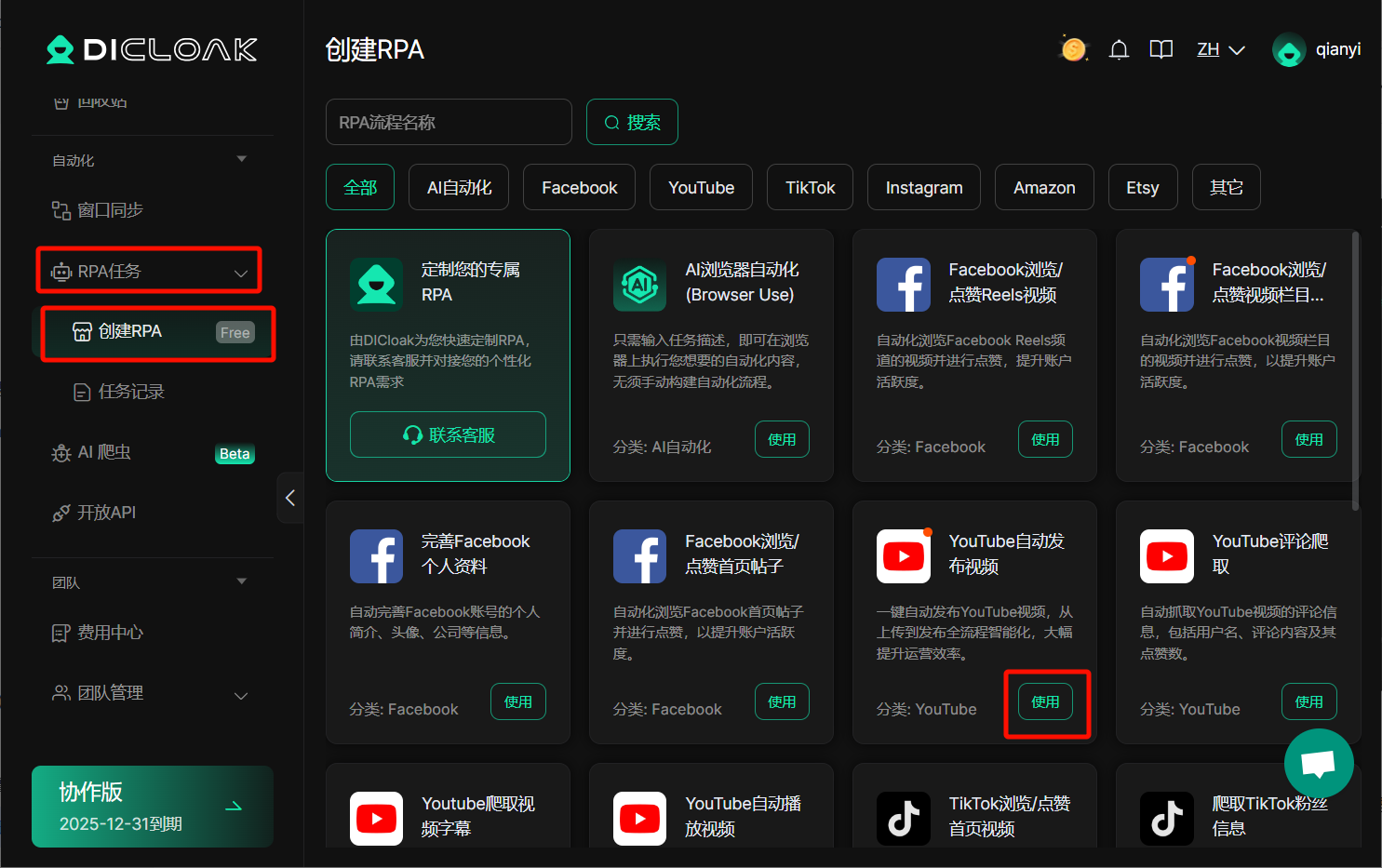This screenshot has height=868, width=1382.
Task: Click YouTube icon on YouTube评论爬取 card
Action: (x=1167, y=556)
